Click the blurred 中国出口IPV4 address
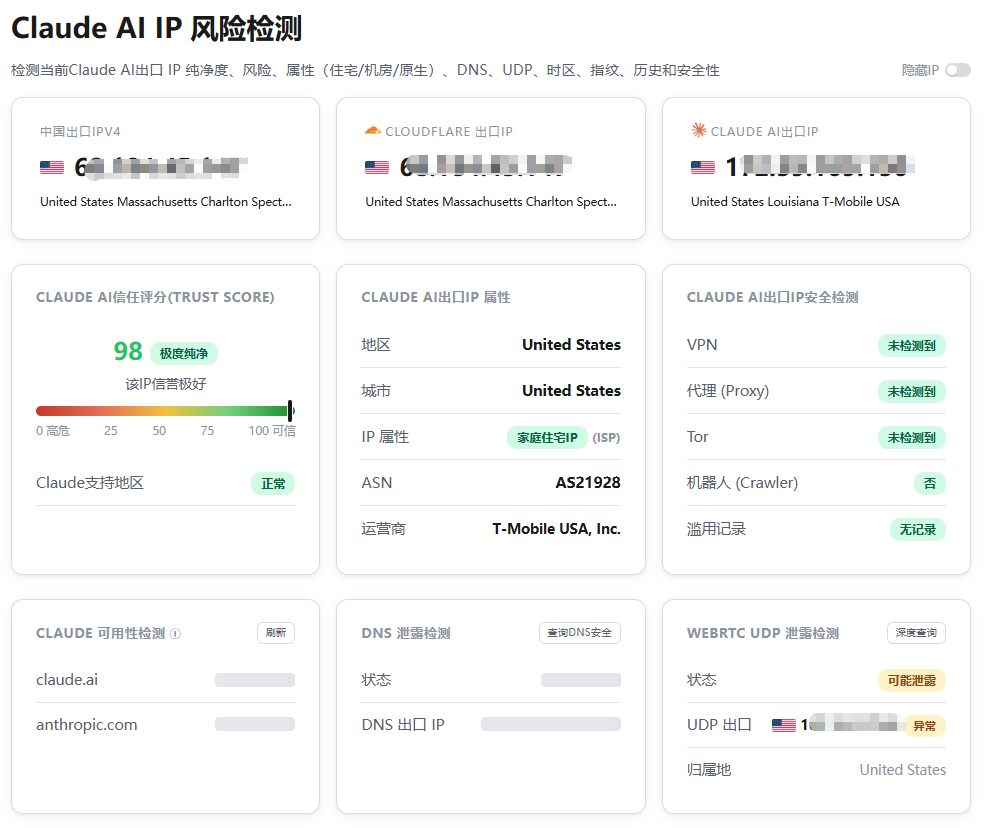The image size is (985, 828). pos(161,167)
